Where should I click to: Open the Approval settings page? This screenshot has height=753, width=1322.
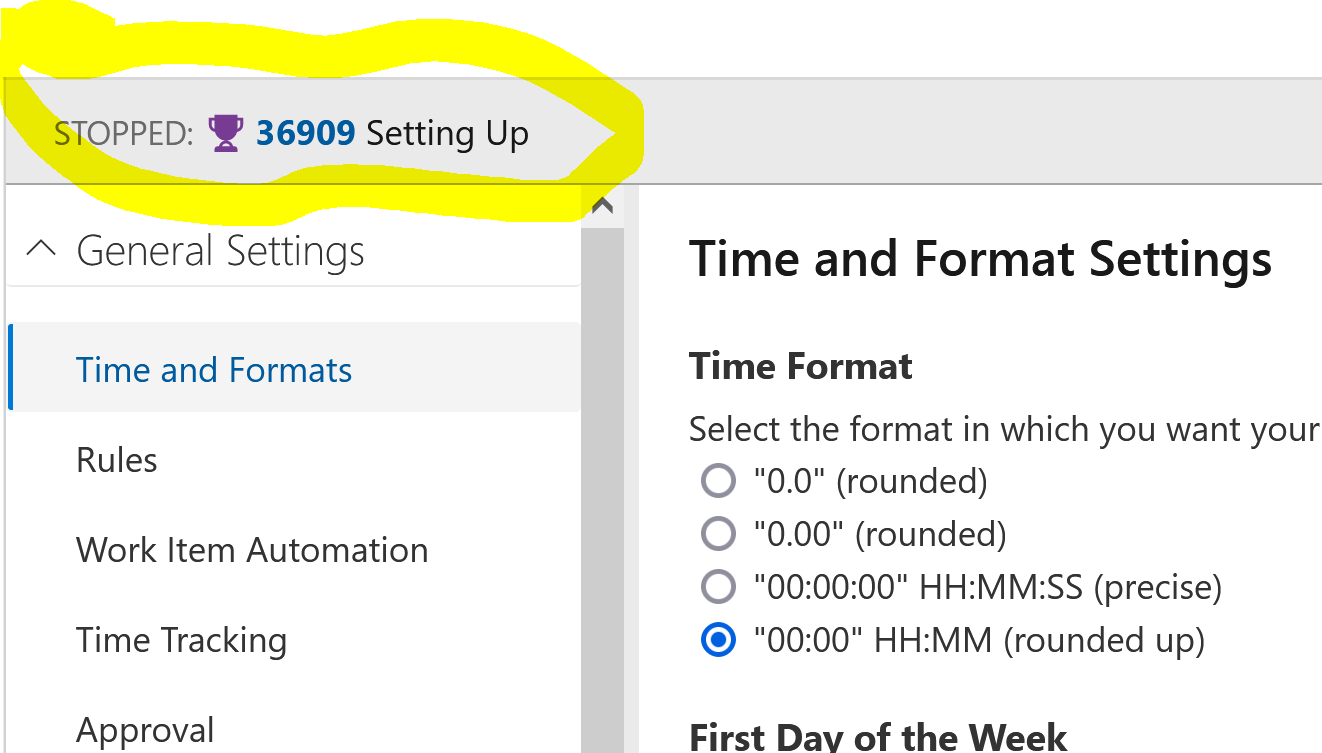pos(294,730)
